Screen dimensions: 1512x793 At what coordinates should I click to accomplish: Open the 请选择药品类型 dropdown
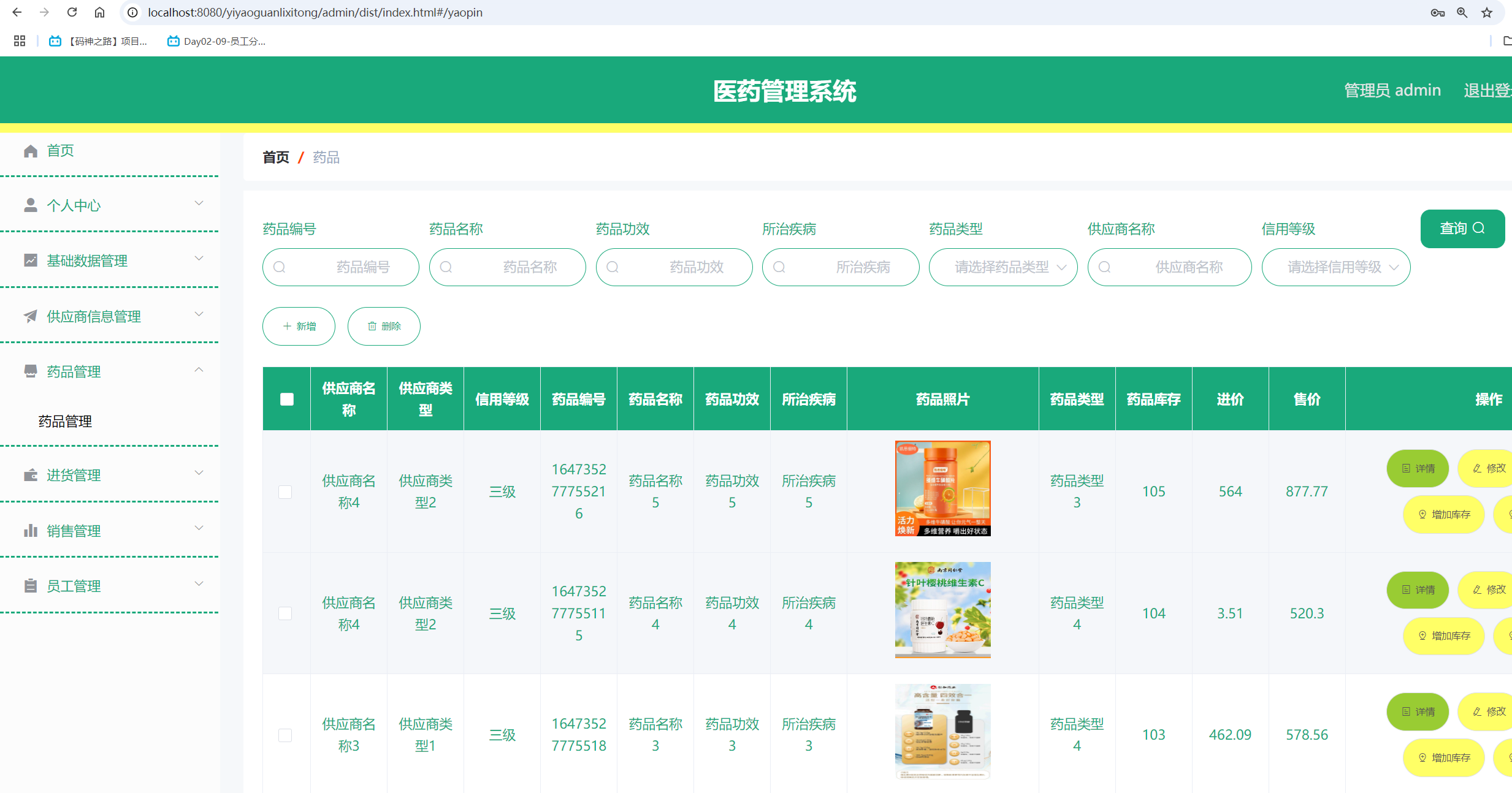tap(1003, 267)
